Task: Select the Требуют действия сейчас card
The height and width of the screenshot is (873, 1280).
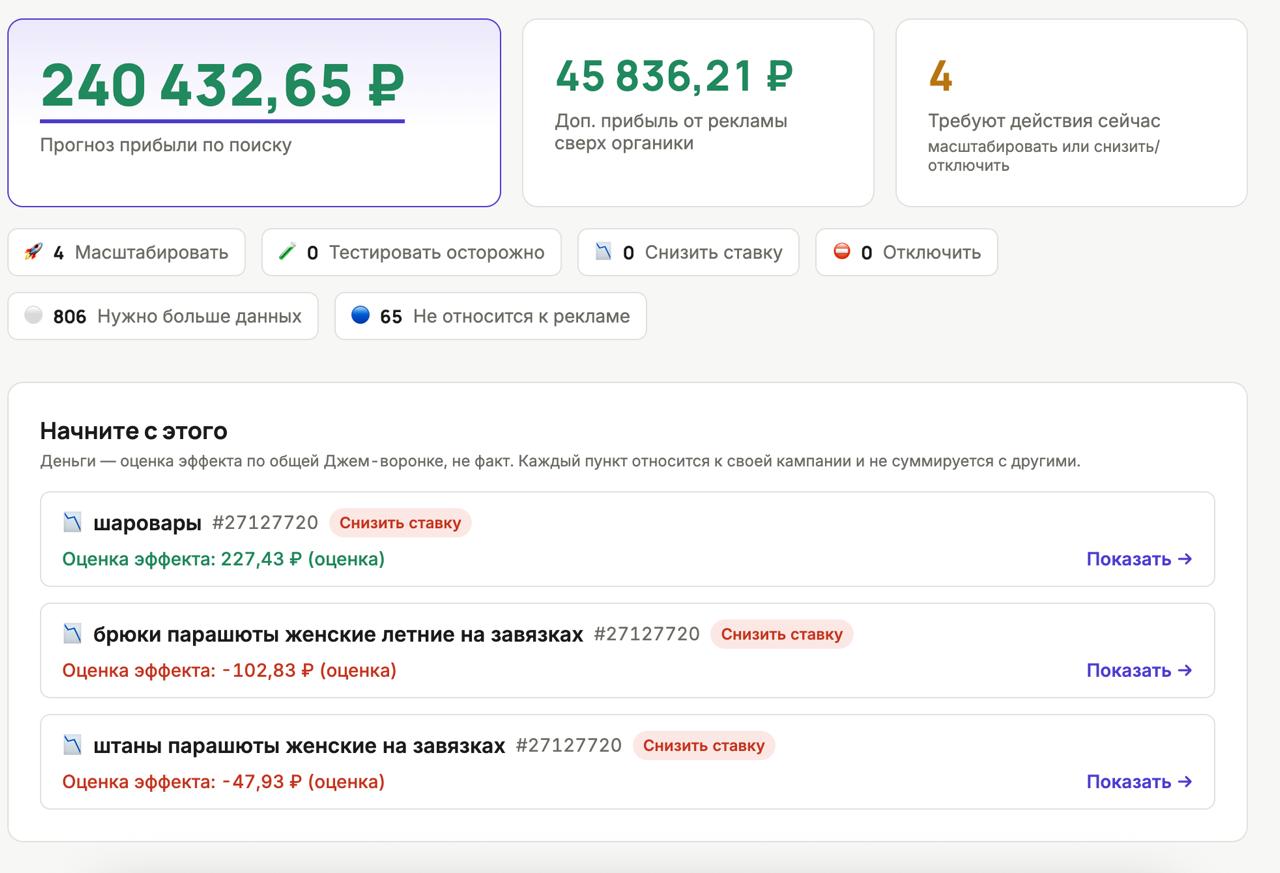Action: pos(1071,113)
